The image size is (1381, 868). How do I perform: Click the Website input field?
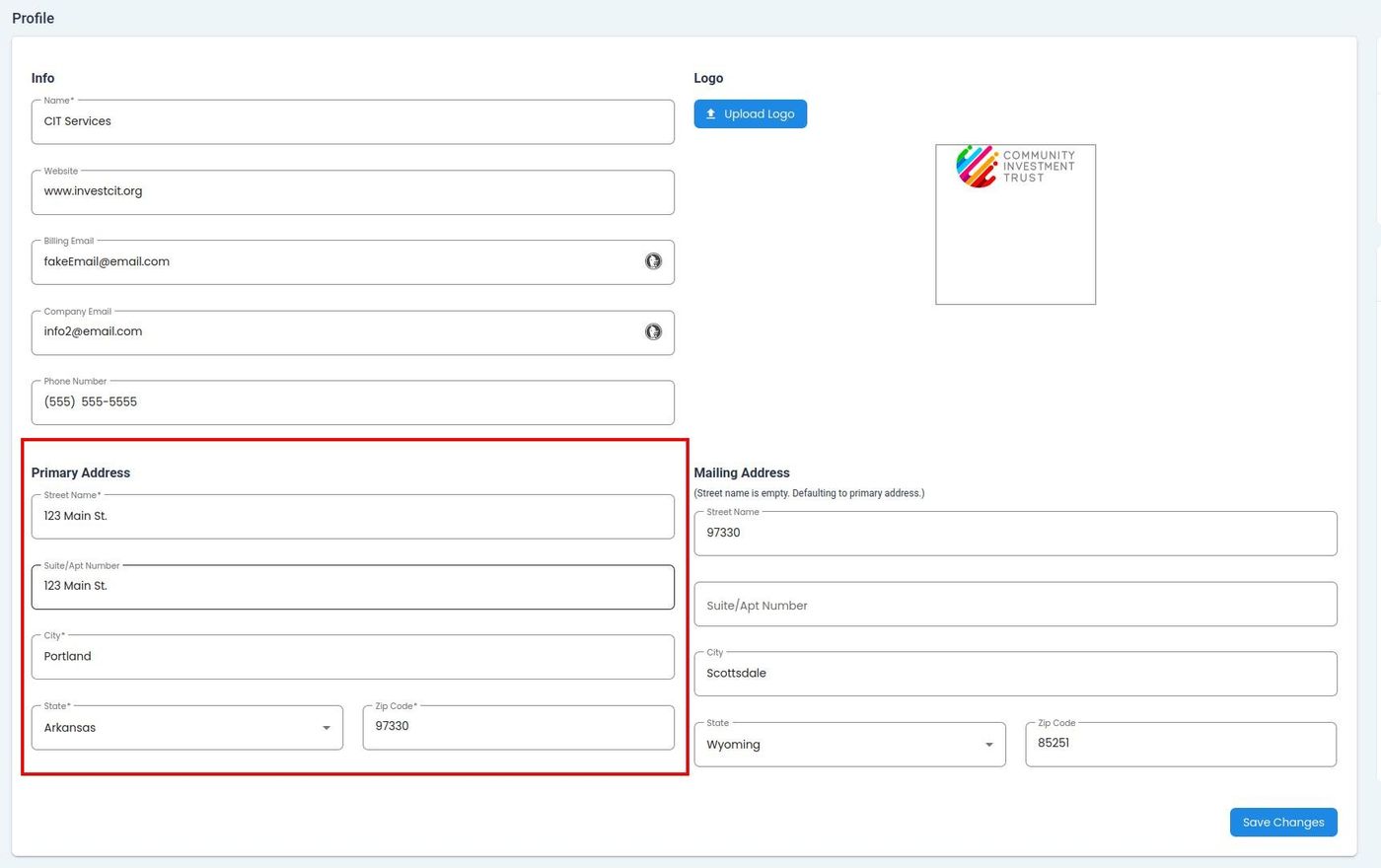coord(352,192)
